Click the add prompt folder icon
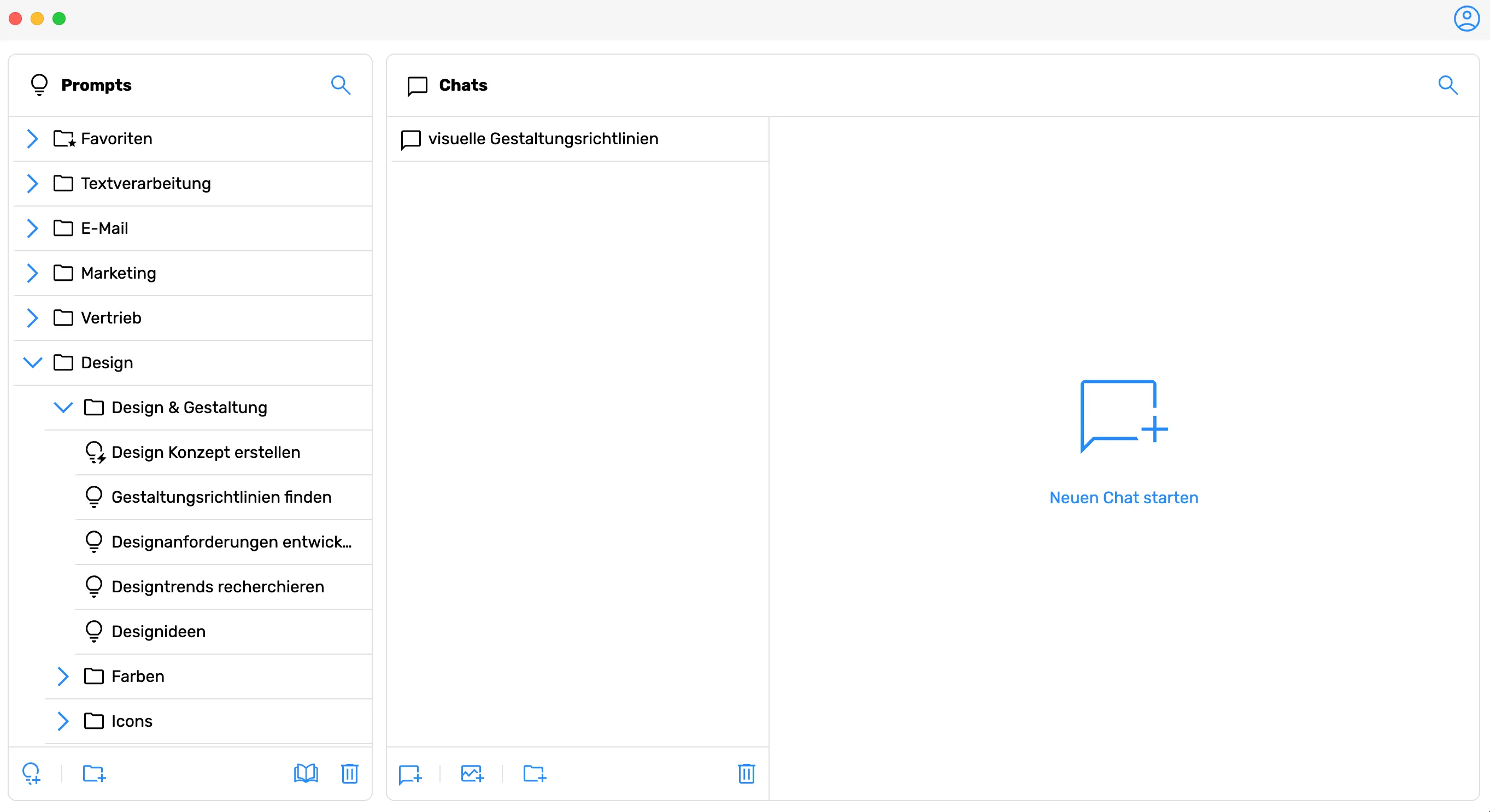Viewport: 1490px width, 812px height. click(x=93, y=773)
